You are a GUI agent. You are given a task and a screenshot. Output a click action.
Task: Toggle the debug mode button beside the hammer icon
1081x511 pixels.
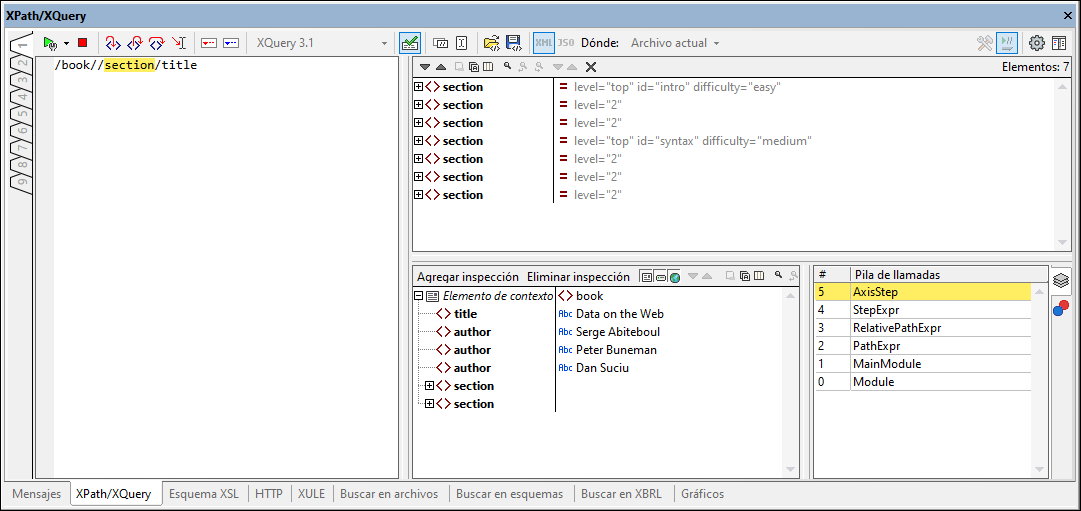point(1007,43)
